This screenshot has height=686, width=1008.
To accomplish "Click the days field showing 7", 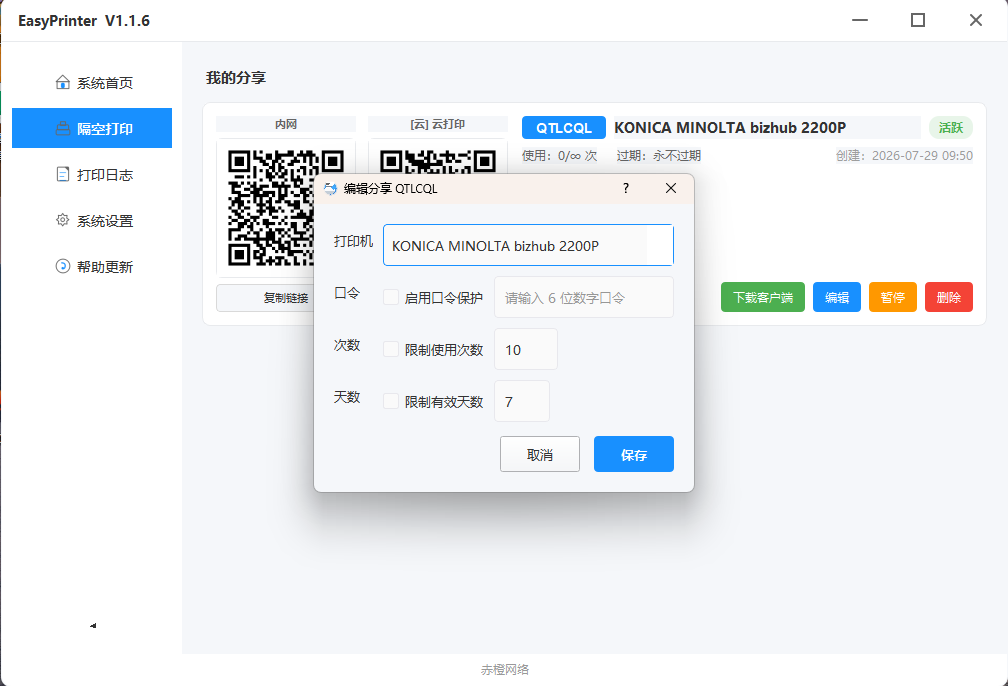I will [522, 401].
